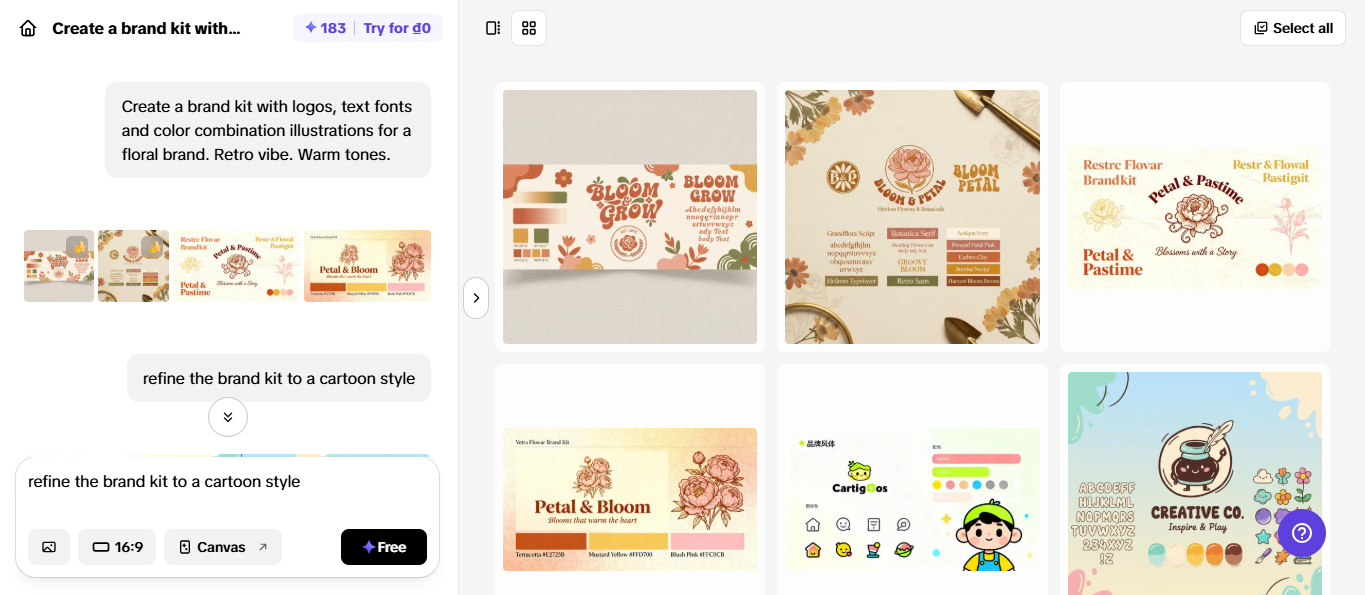Open the Creative Co. cartoon image
This screenshot has height=595, width=1365.
[1195, 484]
